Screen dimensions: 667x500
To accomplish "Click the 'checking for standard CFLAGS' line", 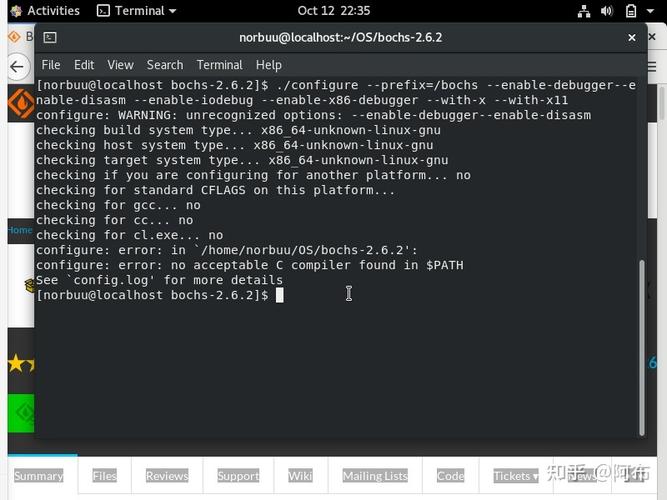I will pos(216,190).
